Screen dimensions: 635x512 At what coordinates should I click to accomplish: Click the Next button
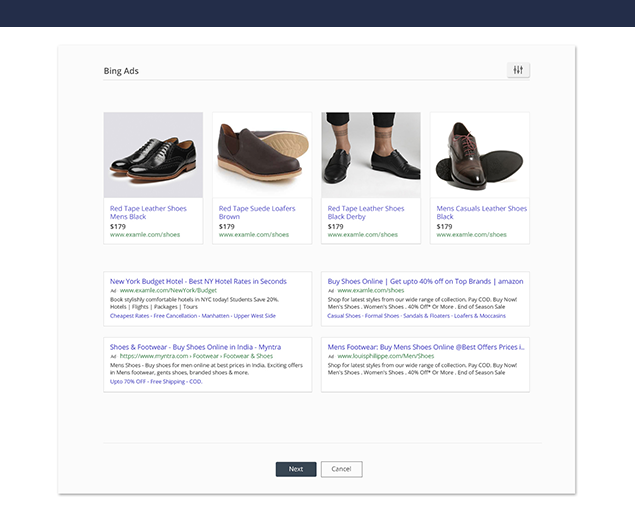coord(296,469)
